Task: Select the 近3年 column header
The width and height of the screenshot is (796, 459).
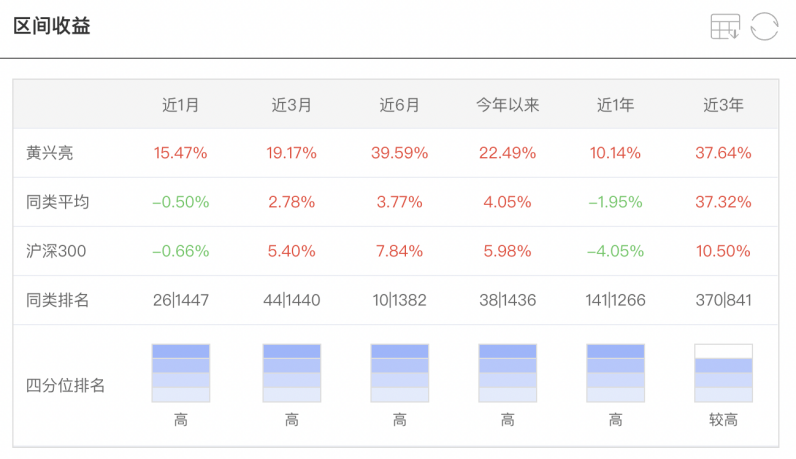Action: (x=723, y=104)
